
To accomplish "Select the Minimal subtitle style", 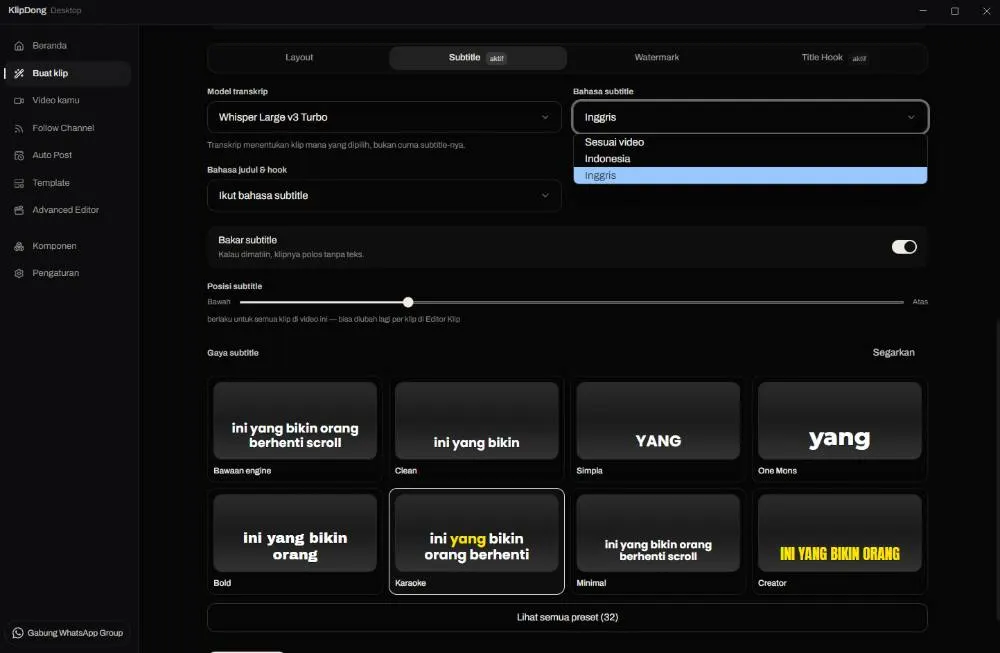I will point(658,541).
